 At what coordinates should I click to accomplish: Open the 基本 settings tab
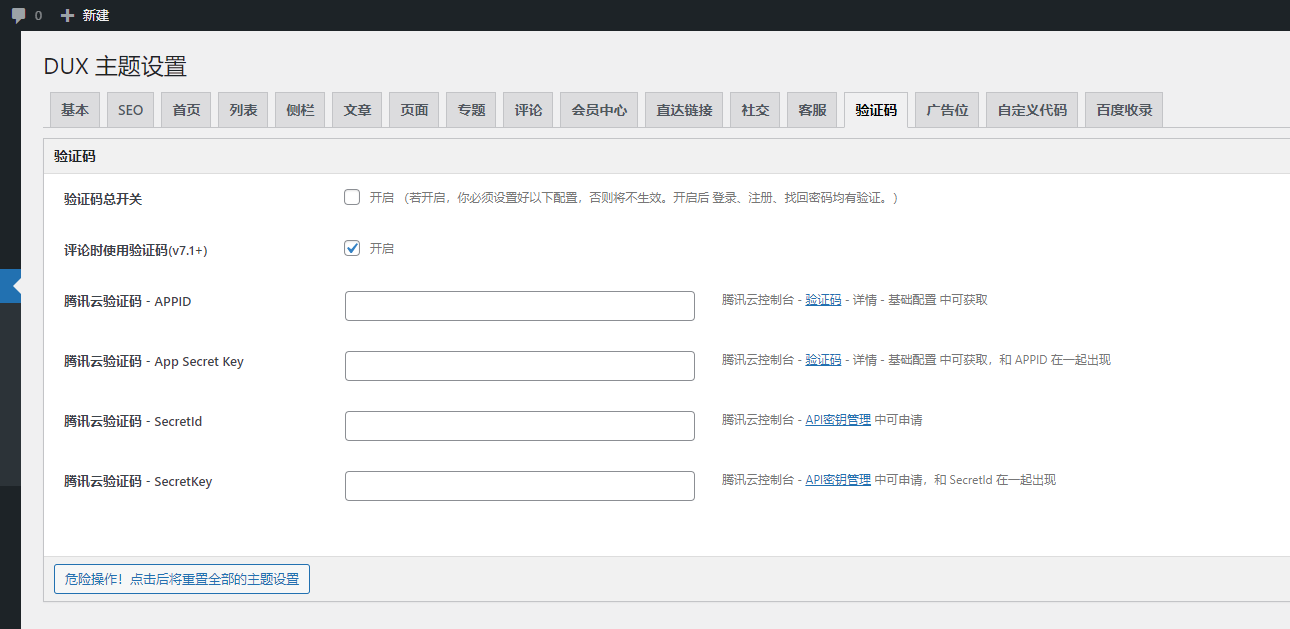point(75,110)
